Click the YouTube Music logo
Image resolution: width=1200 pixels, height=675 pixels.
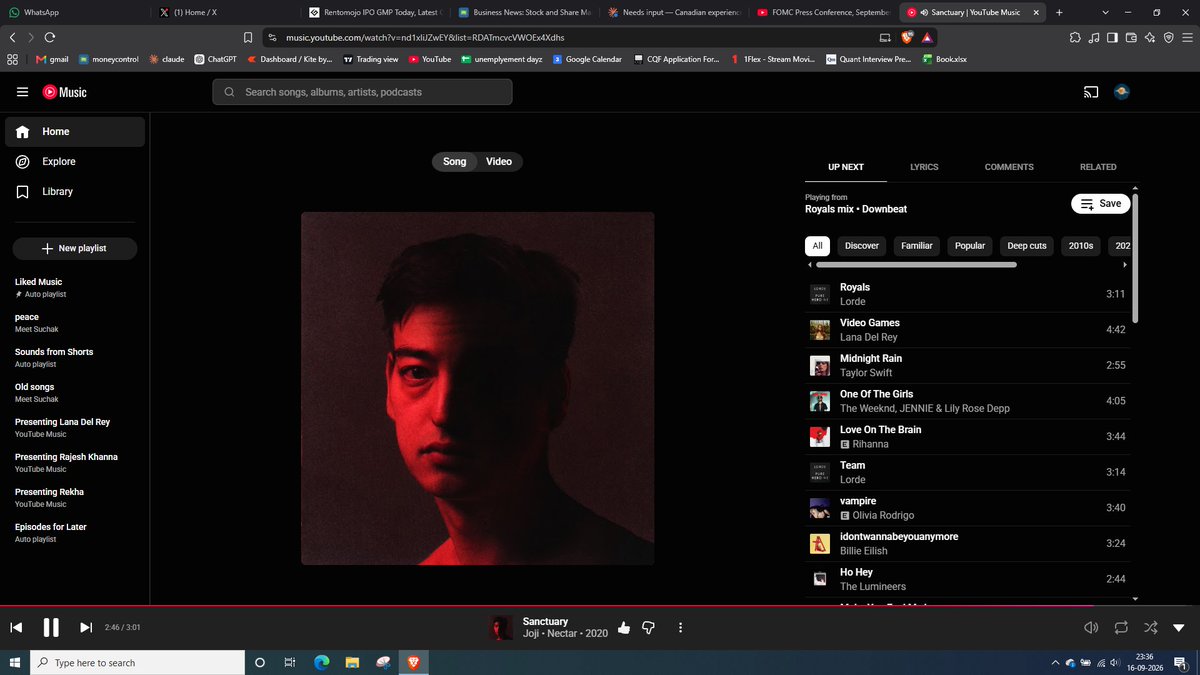64,92
